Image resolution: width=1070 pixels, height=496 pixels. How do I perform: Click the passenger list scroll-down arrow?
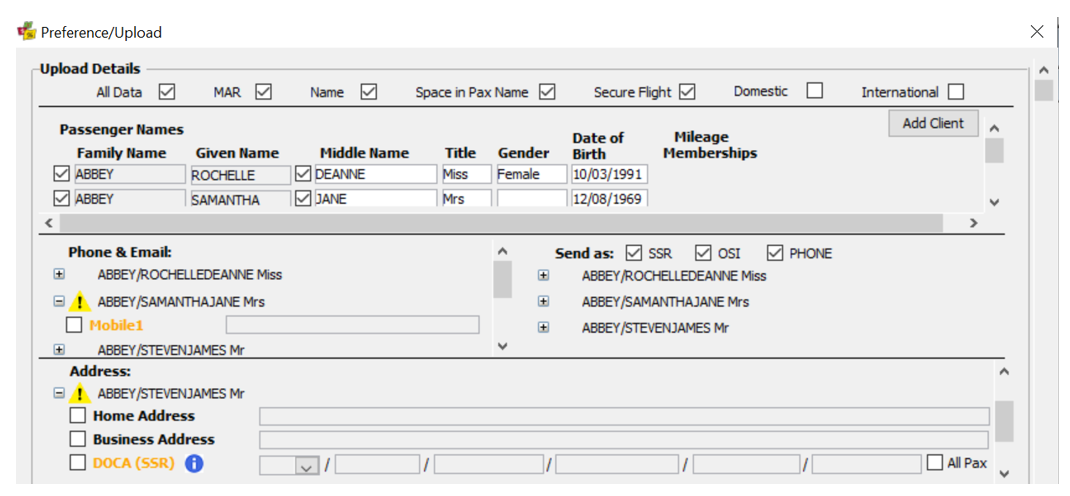click(x=994, y=202)
